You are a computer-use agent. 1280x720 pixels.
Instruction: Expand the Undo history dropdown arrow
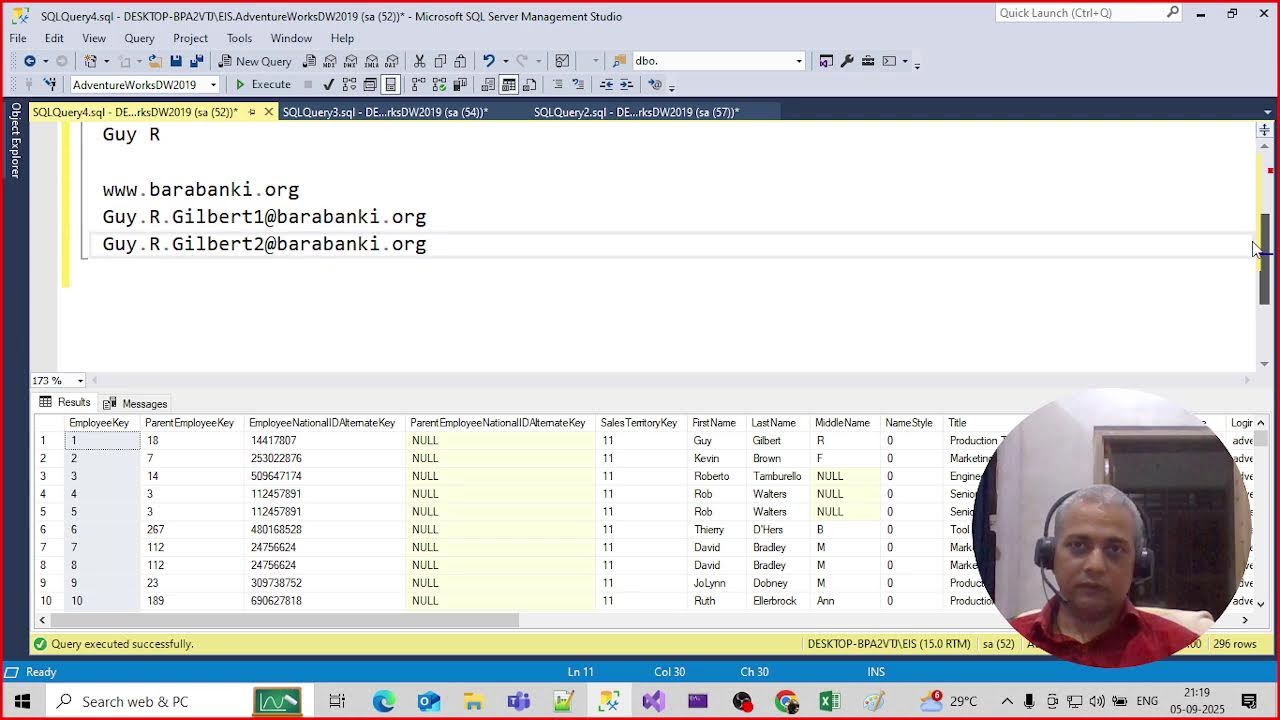click(505, 61)
